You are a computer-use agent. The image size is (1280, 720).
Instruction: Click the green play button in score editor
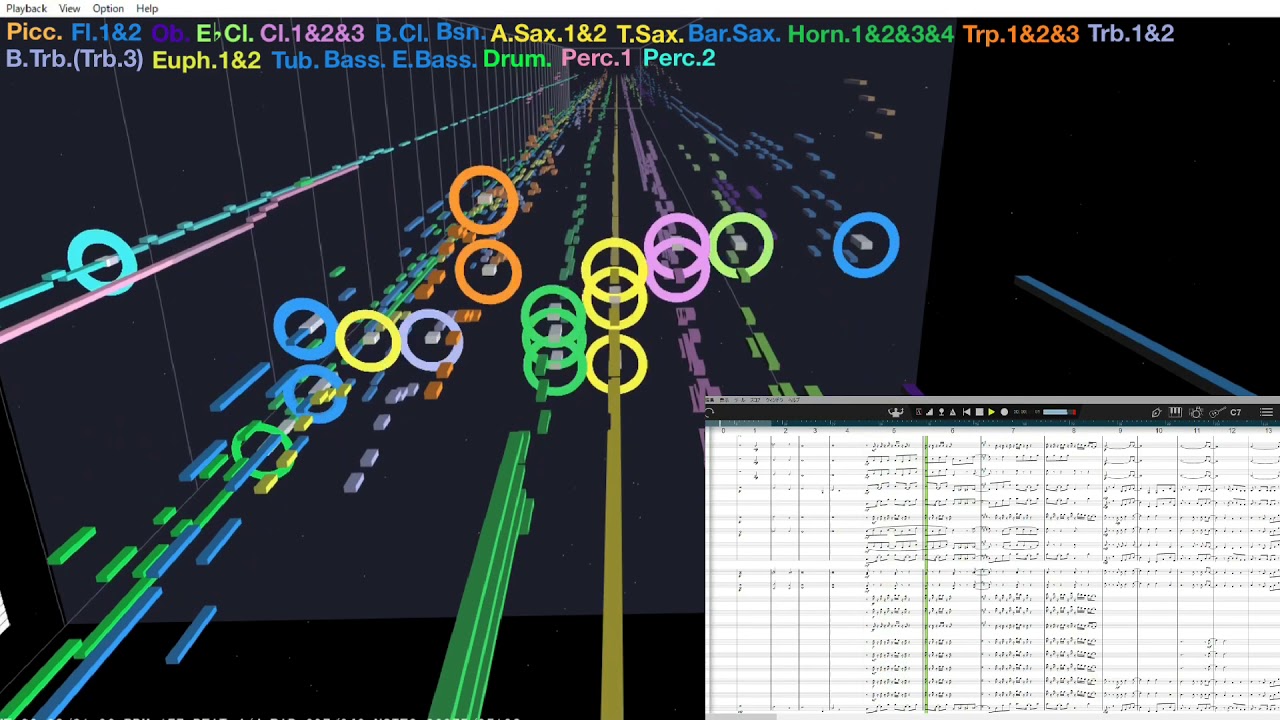click(991, 412)
